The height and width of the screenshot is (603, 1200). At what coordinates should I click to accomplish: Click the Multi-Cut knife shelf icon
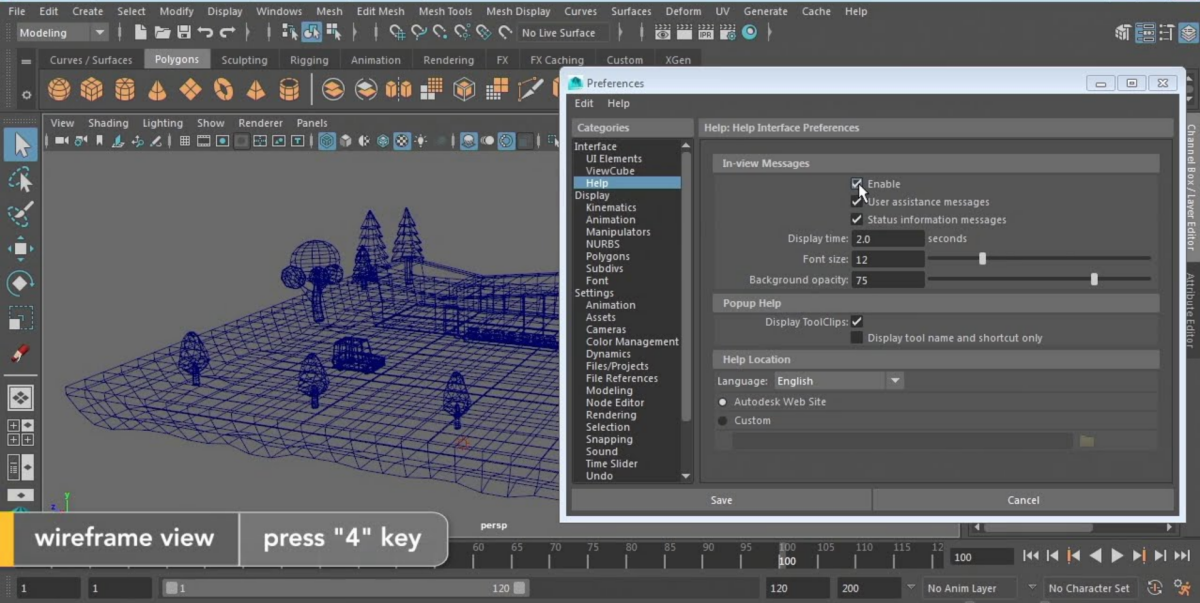click(x=530, y=90)
